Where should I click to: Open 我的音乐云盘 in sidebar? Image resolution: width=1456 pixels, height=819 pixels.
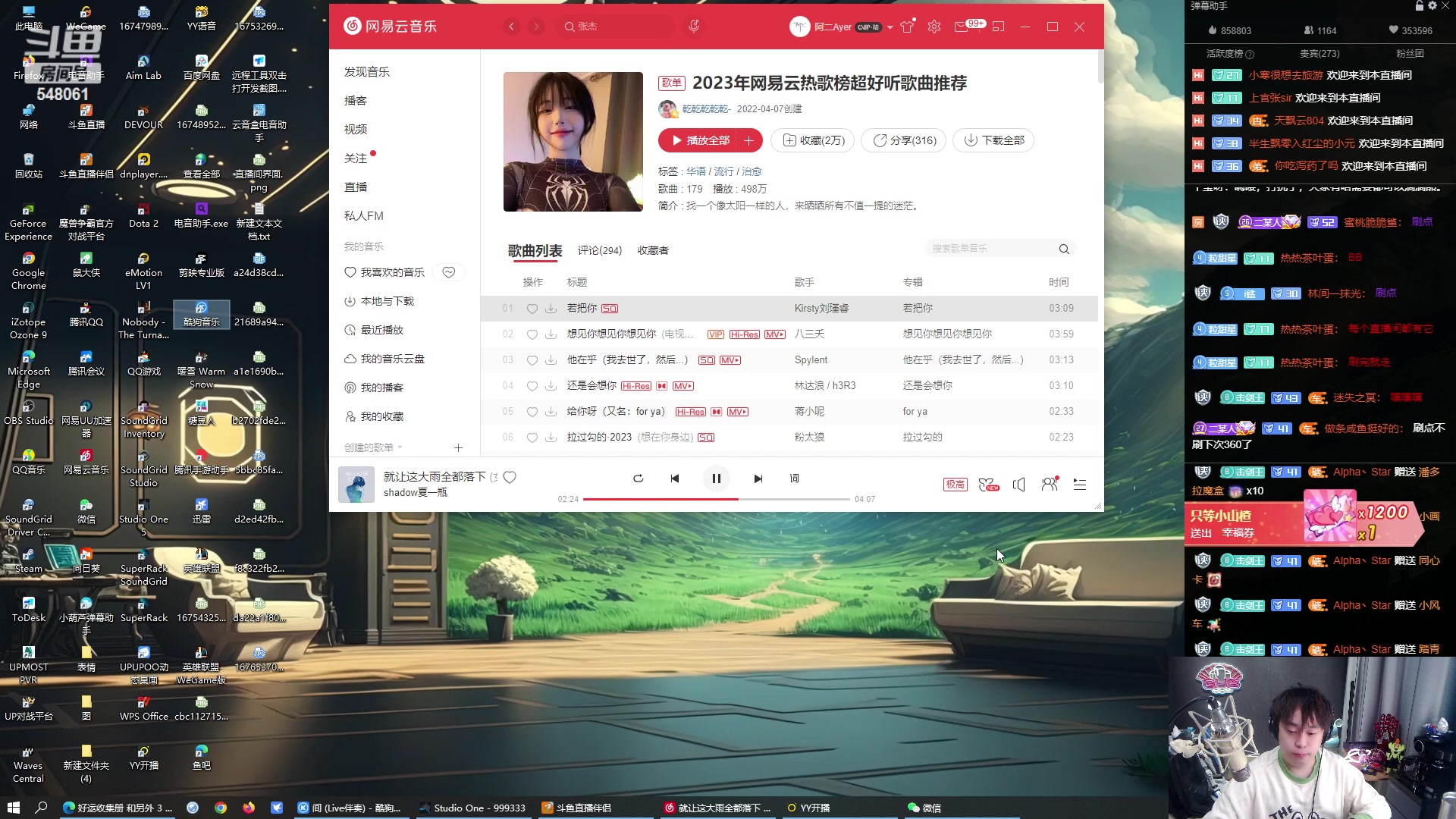[385, 359]
